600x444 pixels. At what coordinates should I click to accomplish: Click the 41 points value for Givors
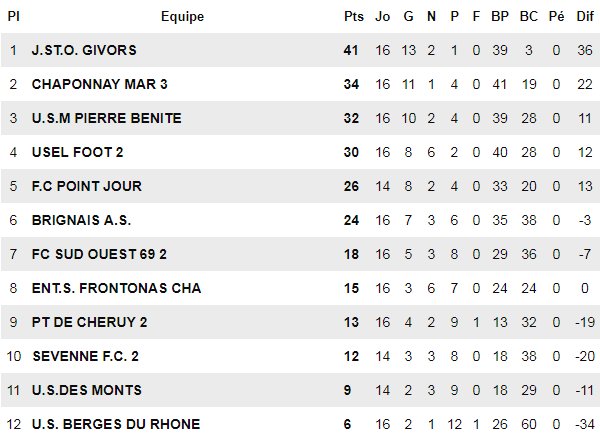[351, 50]
